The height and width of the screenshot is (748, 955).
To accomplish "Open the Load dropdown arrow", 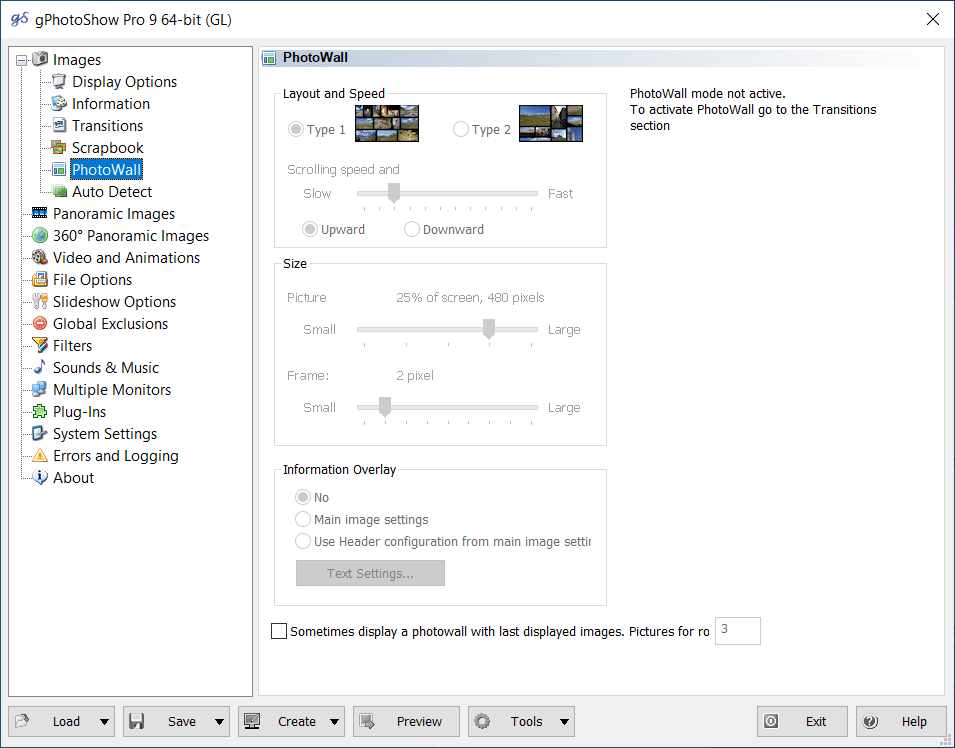I will tap(104, 722).
